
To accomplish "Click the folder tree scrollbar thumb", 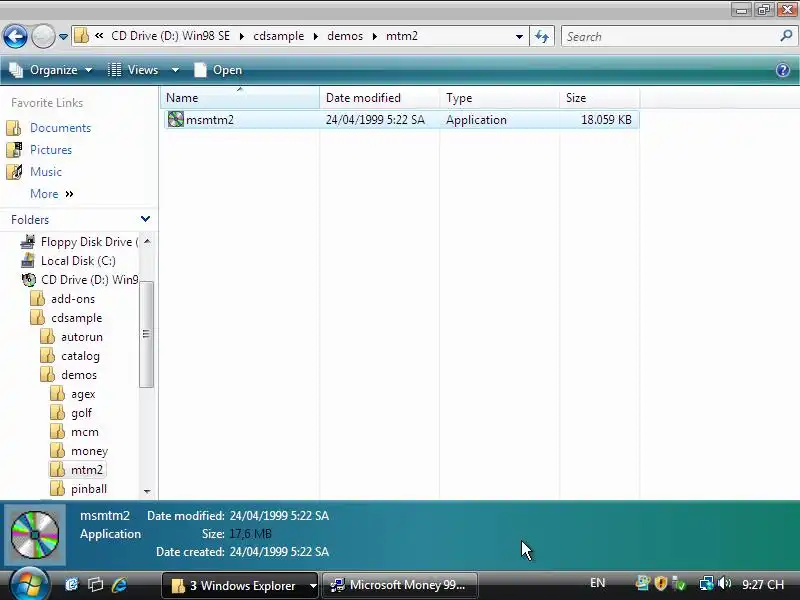I will point(146,334).
